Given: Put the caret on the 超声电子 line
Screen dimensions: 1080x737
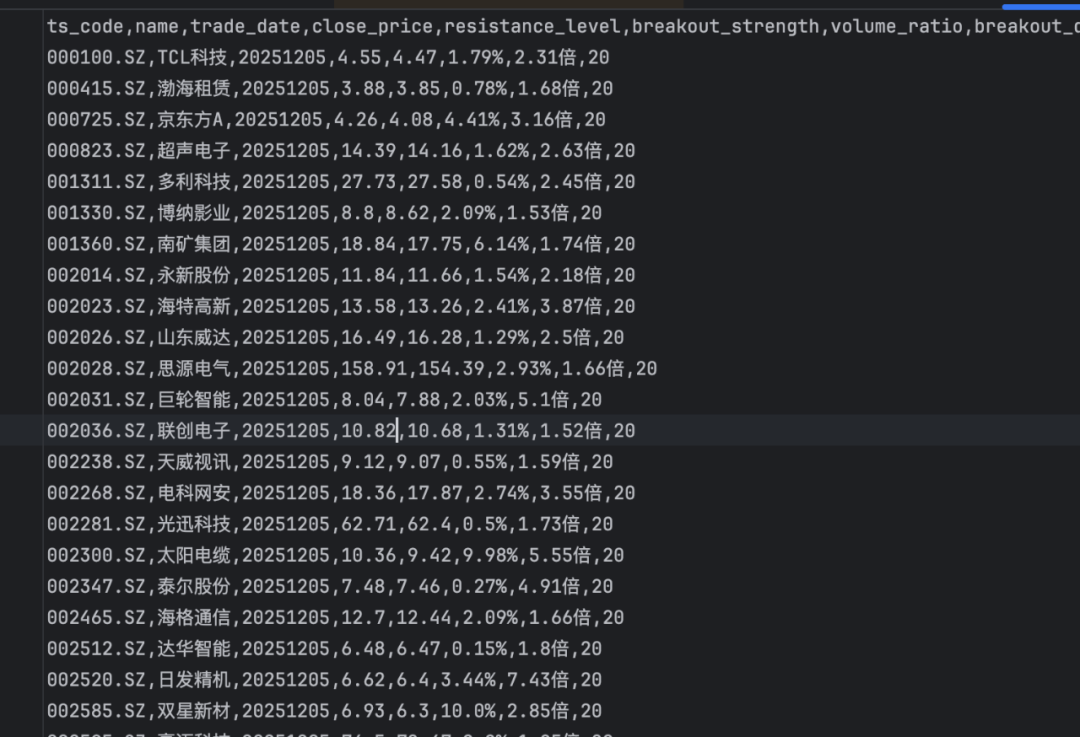Looking at the screenshot, I should pos(341,150).
